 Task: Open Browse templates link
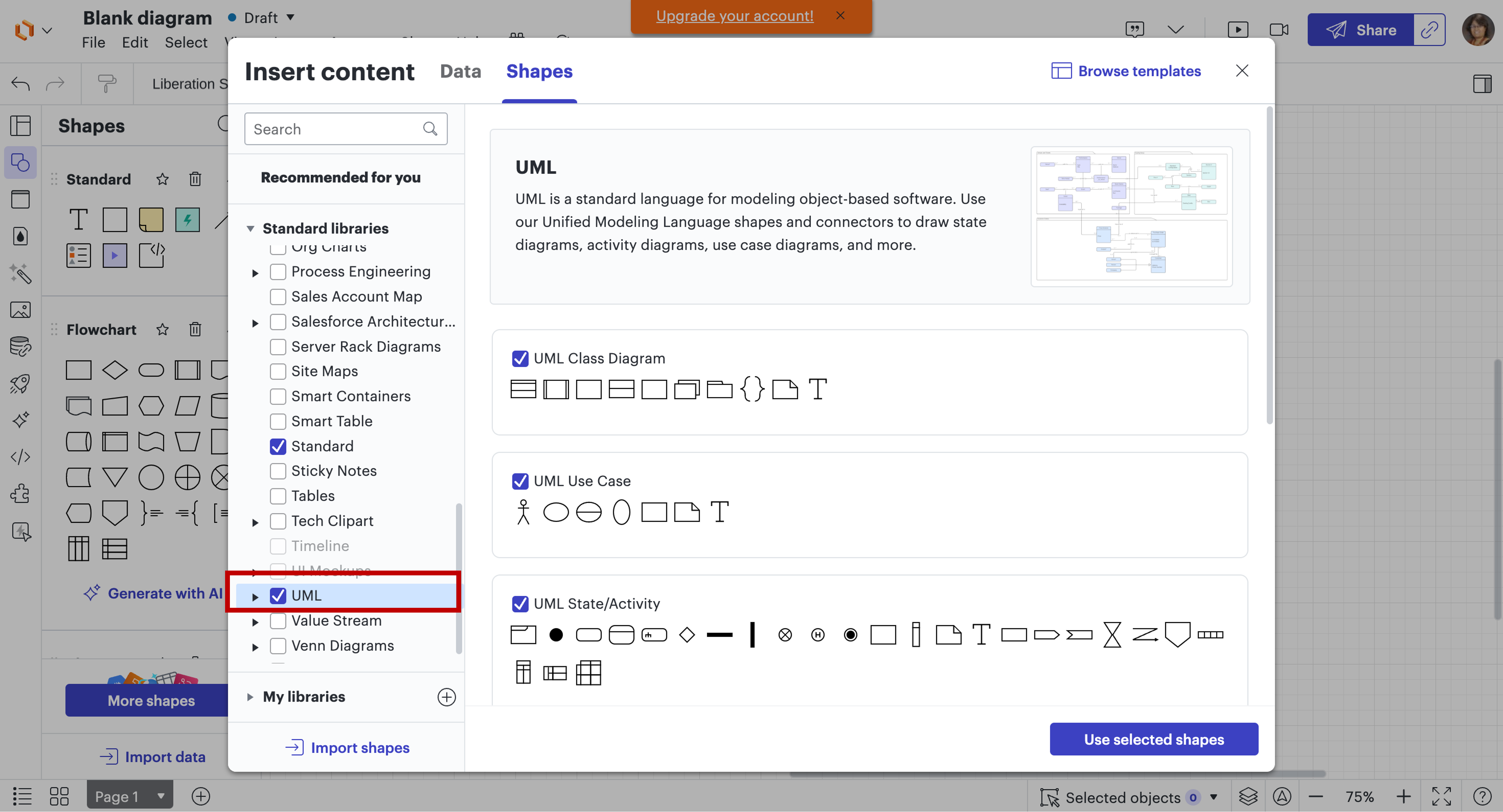[1126, 71]
